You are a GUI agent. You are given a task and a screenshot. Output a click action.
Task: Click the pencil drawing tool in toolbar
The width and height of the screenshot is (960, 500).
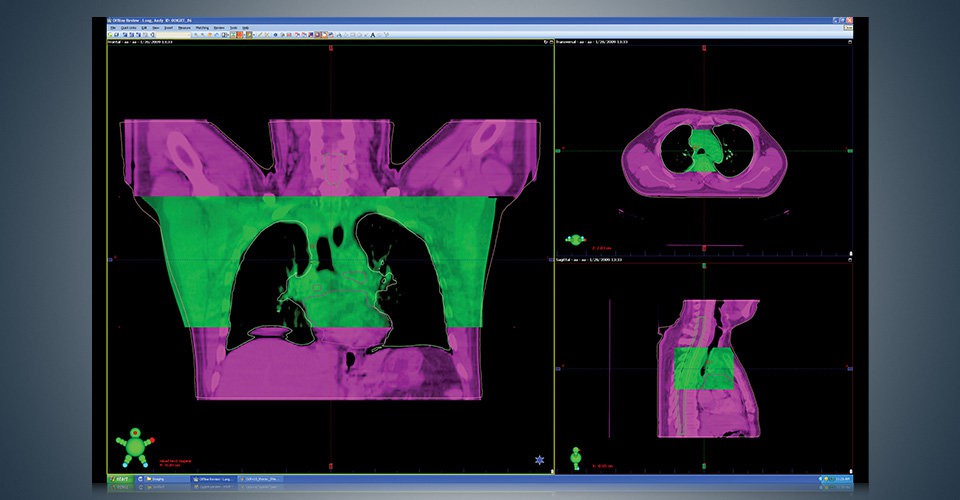(x=260, y=35)
